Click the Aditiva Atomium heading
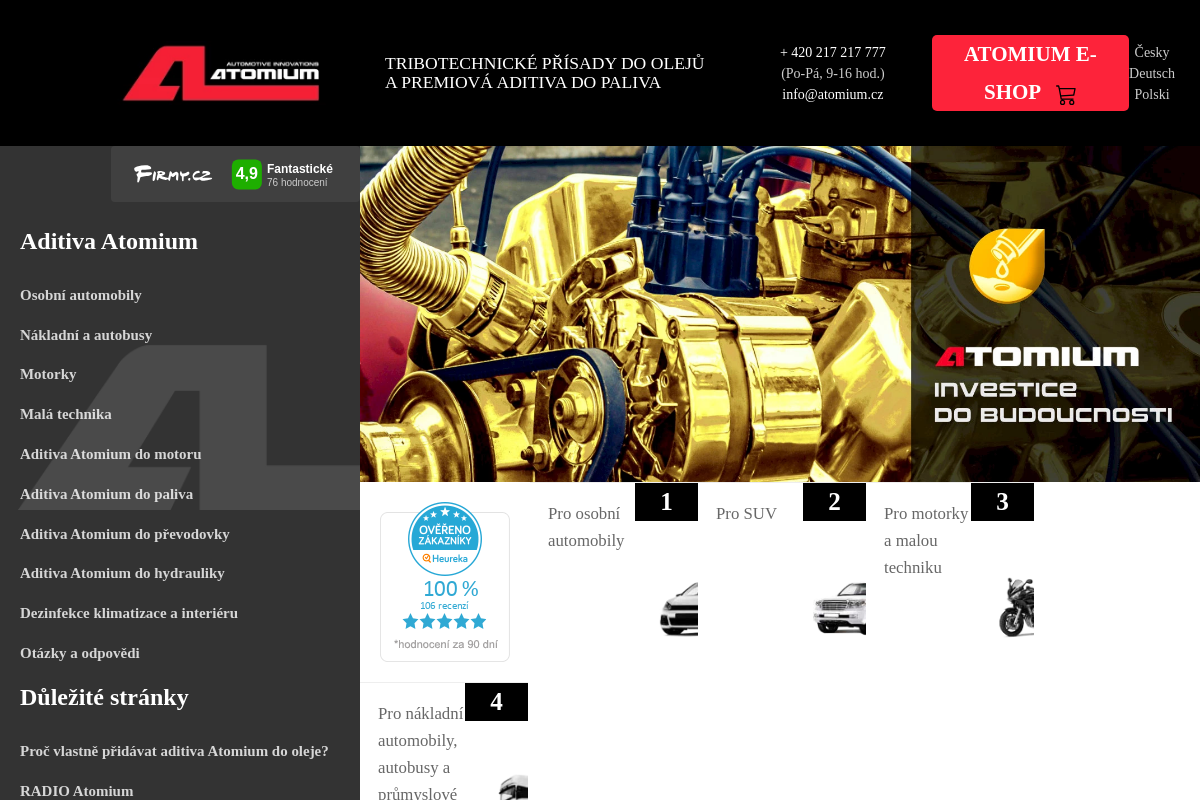Image resolution: width=1200 pixels, height=800 pixels. [x=109, y=241]
